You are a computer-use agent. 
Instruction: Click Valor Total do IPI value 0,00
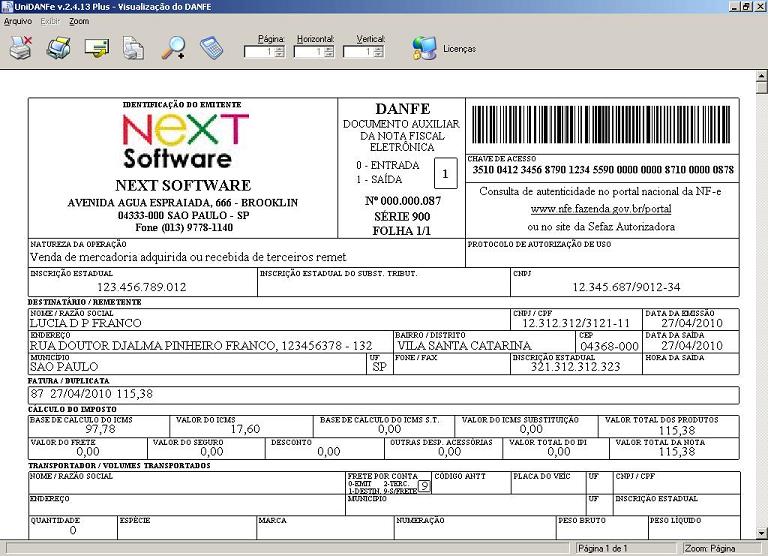(x=559, y=452)
